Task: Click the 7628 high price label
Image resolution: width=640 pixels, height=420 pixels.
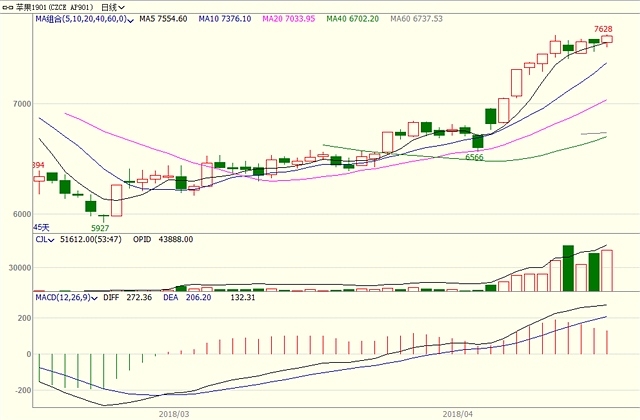Action: coord(603,29)
